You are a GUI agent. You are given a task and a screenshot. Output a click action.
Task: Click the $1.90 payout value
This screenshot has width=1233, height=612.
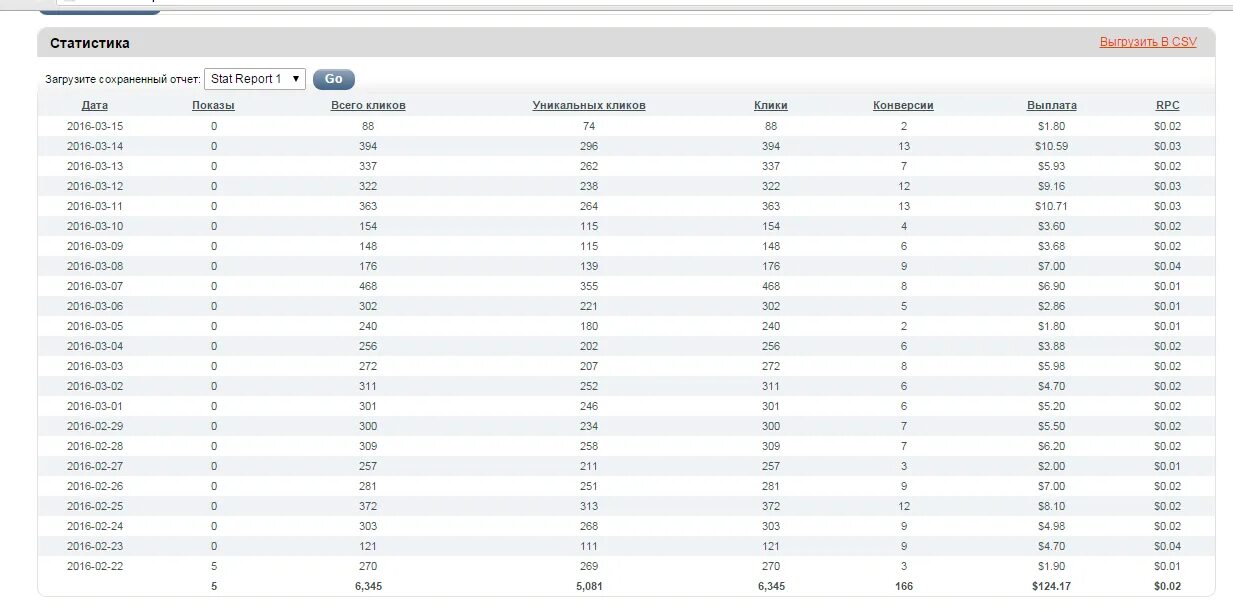pos(1052,566)
